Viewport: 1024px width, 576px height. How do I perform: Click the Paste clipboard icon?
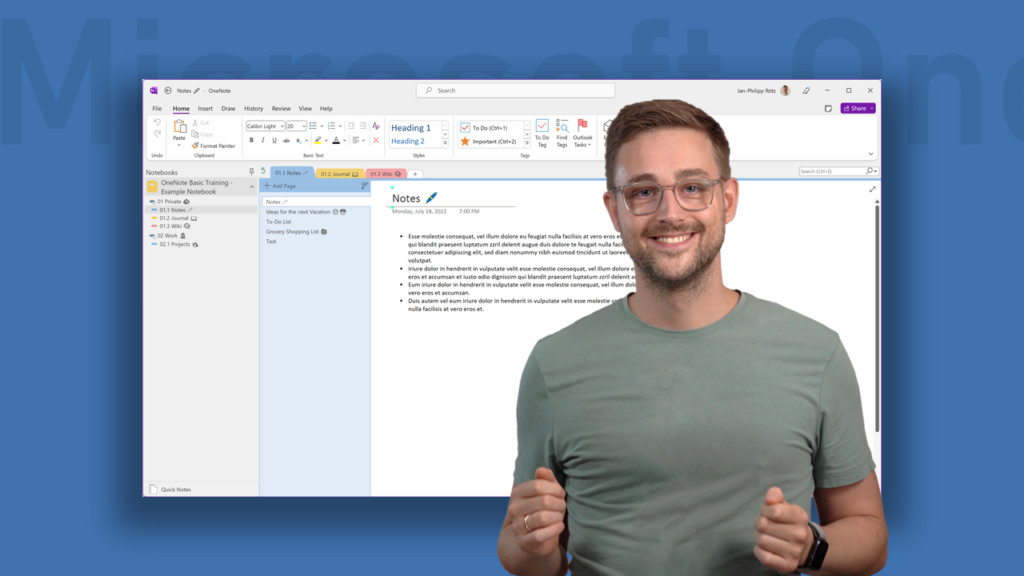pyautogui.click(x=180, y=126)
